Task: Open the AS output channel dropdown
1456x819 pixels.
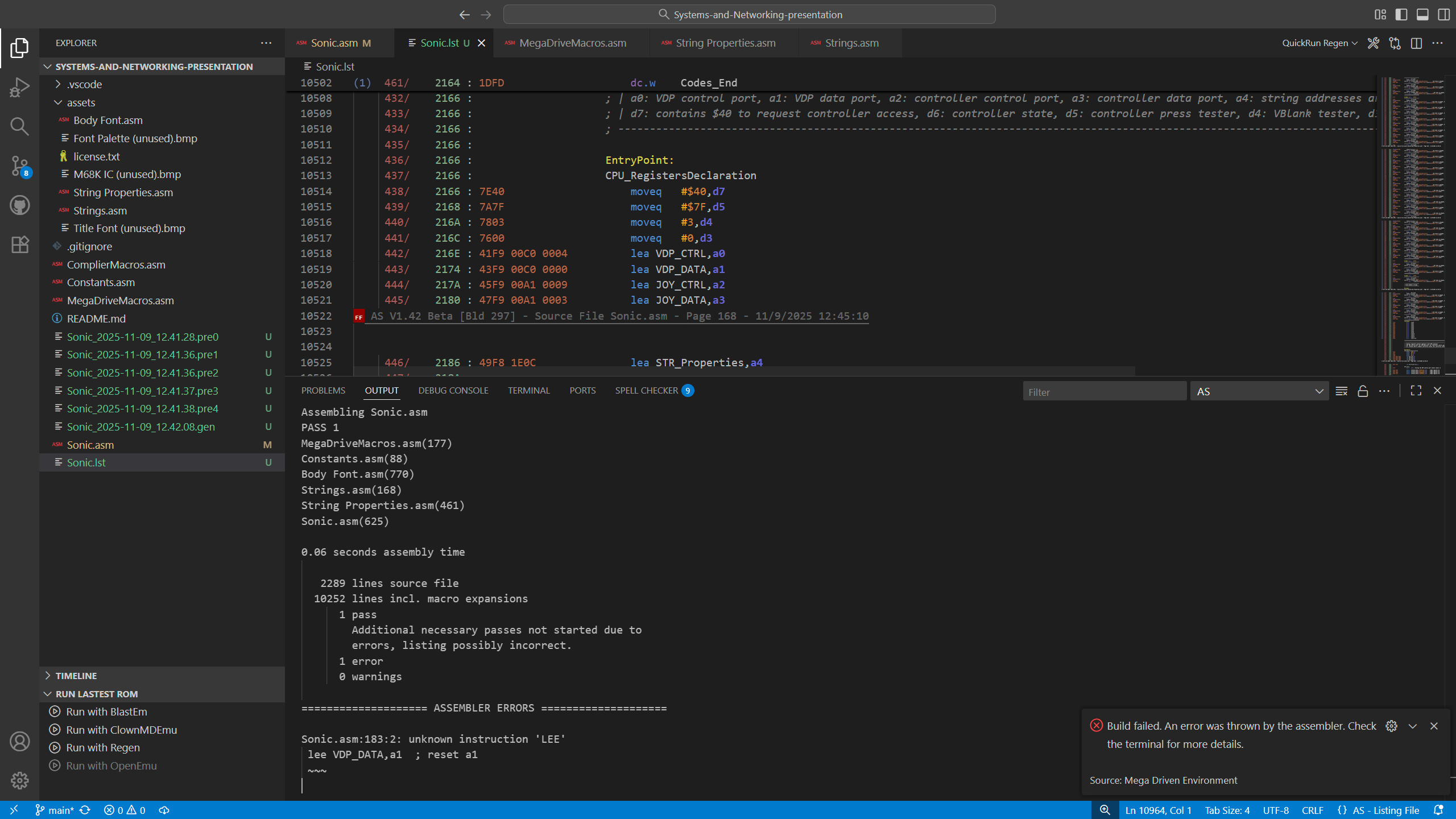Action: 1259,391
